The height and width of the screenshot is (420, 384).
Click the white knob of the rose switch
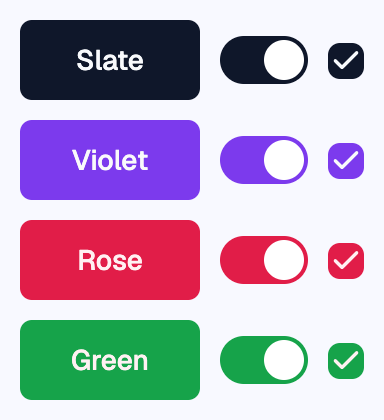pos(284,260)
